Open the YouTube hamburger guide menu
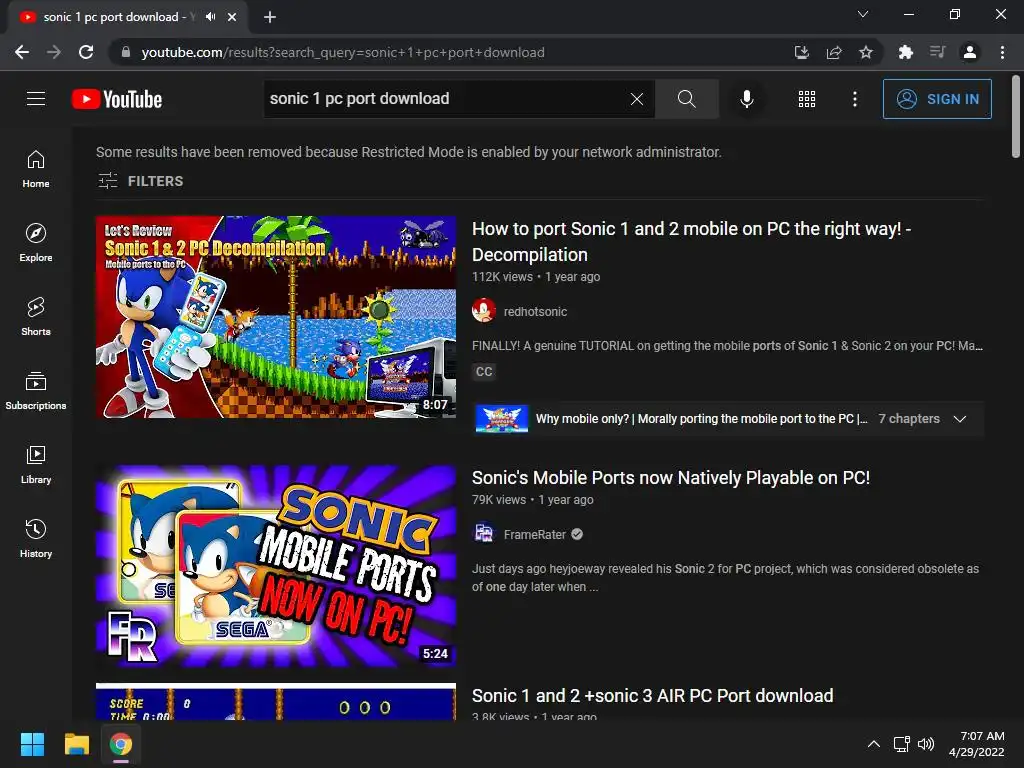Screen dimensions: 1024x768 point(36,99)
